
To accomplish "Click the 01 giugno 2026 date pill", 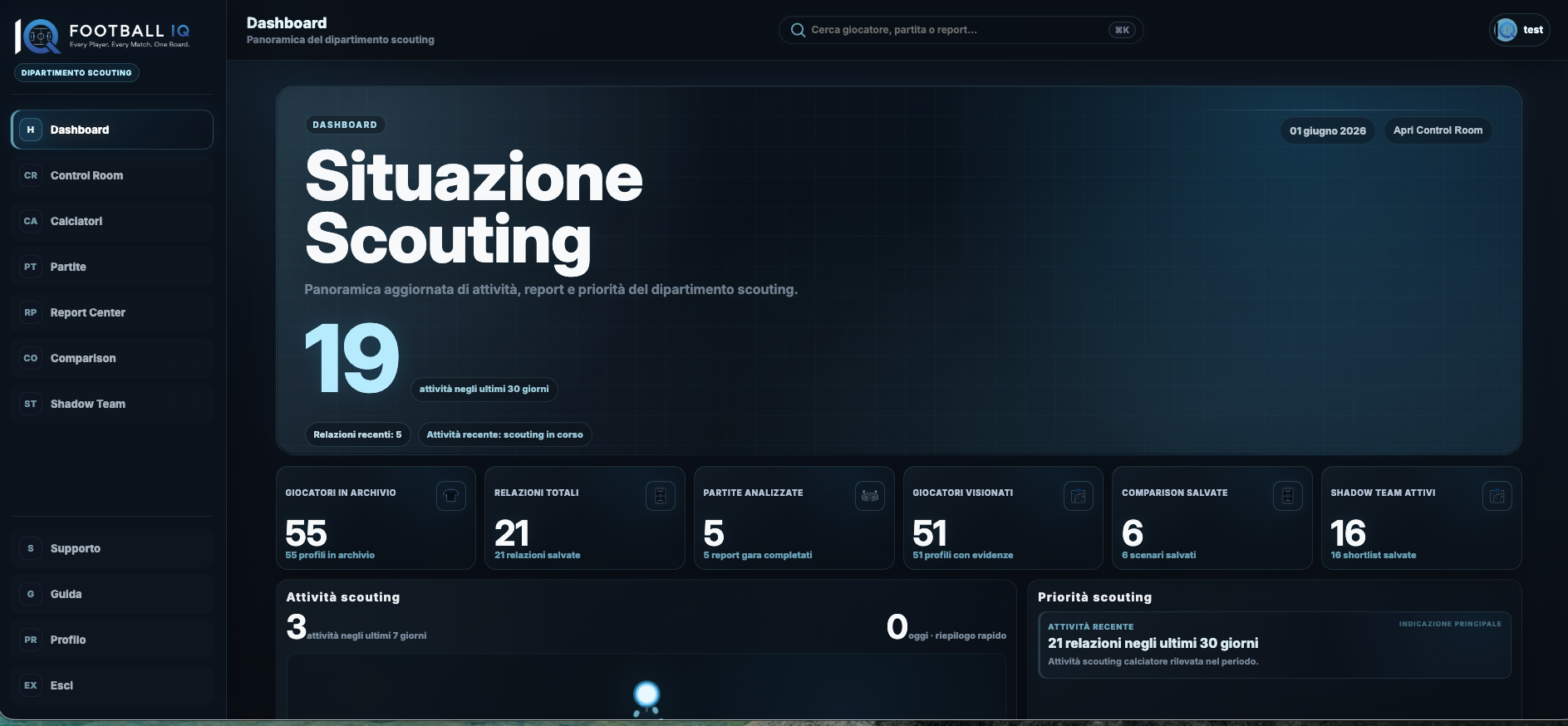I will point(1328,130).
